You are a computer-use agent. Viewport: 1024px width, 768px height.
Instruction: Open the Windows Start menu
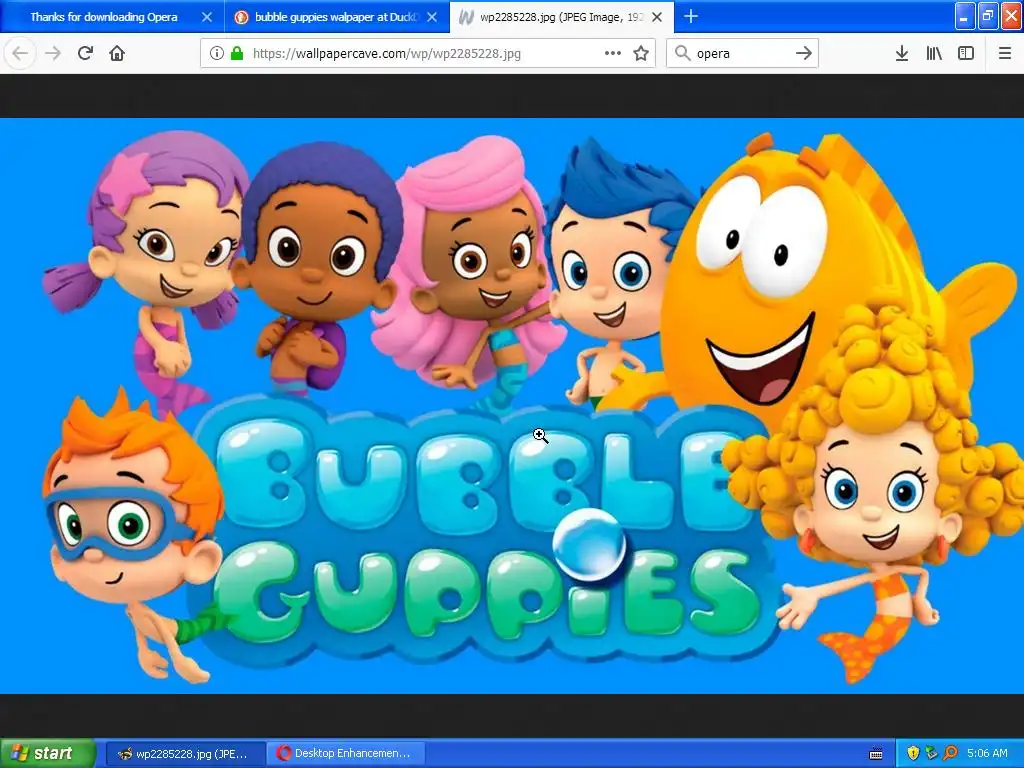pos(47,753)
